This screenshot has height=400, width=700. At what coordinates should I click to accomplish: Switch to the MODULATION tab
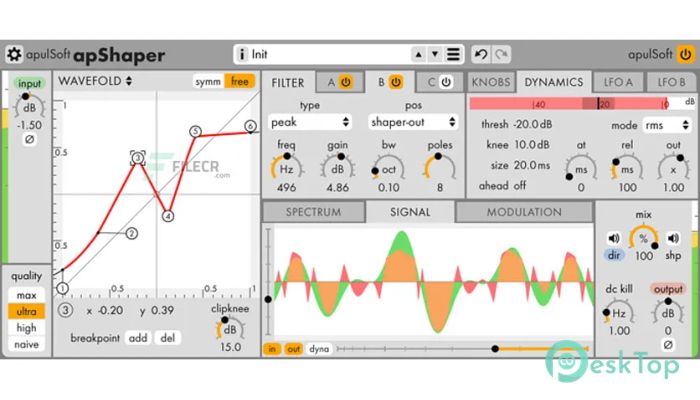point(524,212)
